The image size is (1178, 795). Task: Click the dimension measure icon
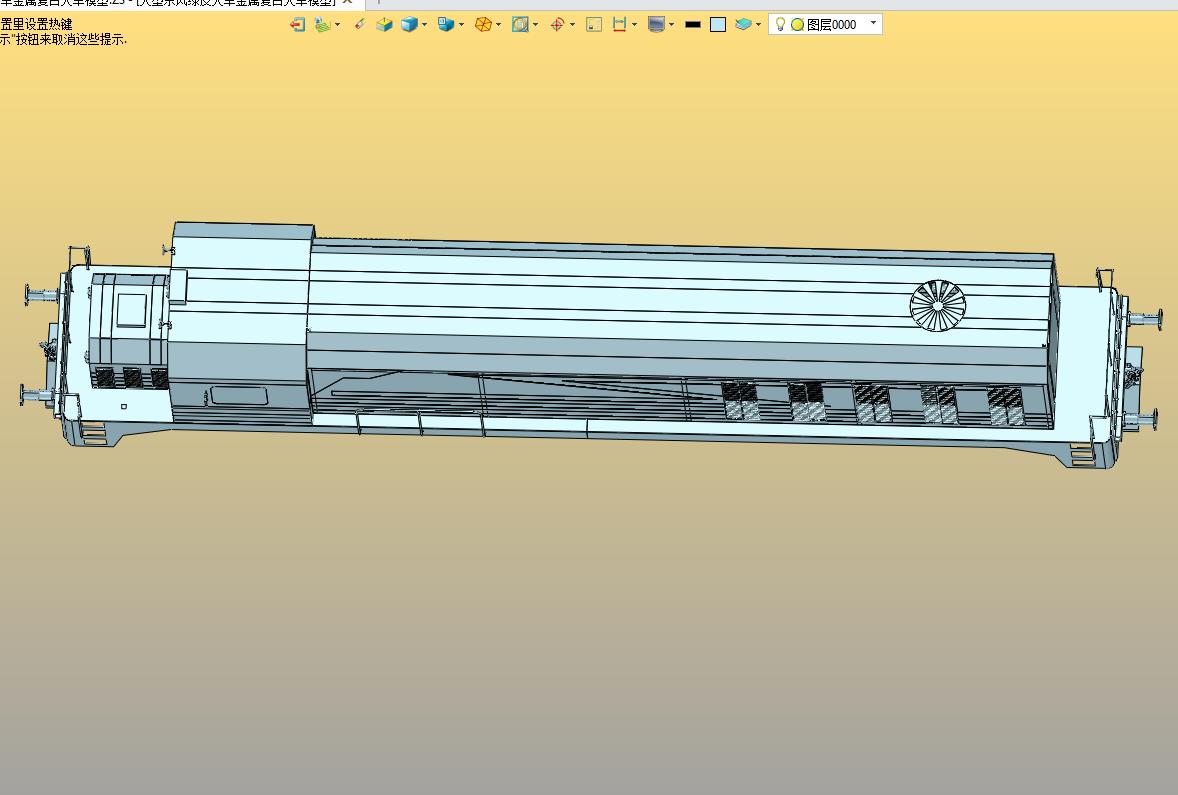(620, 25)
